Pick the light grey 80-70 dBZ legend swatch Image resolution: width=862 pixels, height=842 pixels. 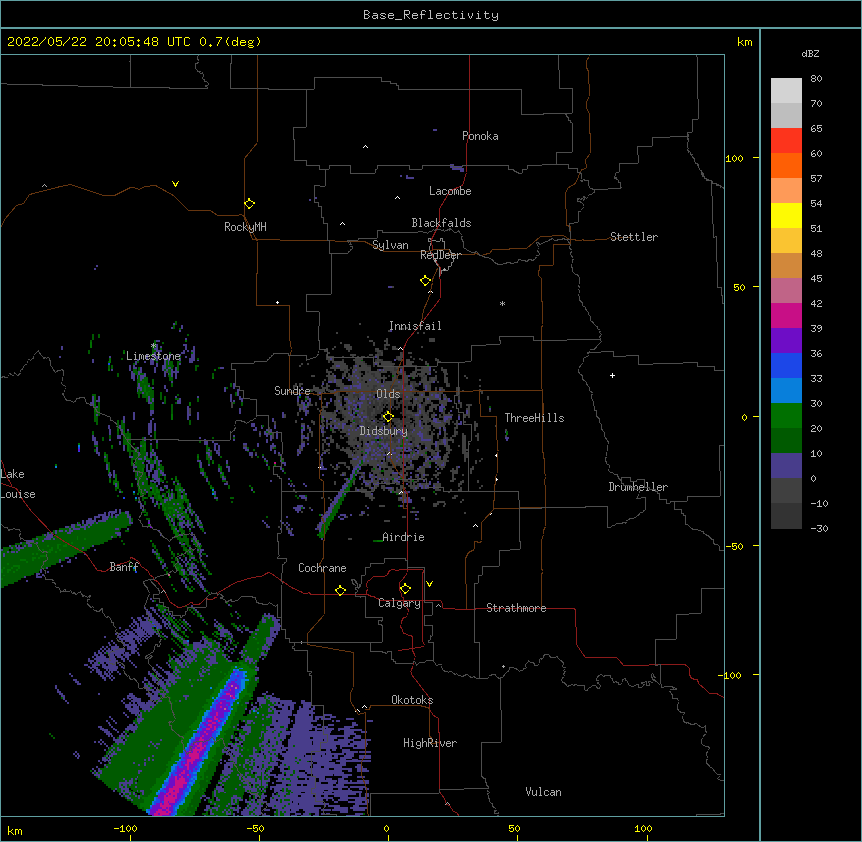tap(786, 90)
